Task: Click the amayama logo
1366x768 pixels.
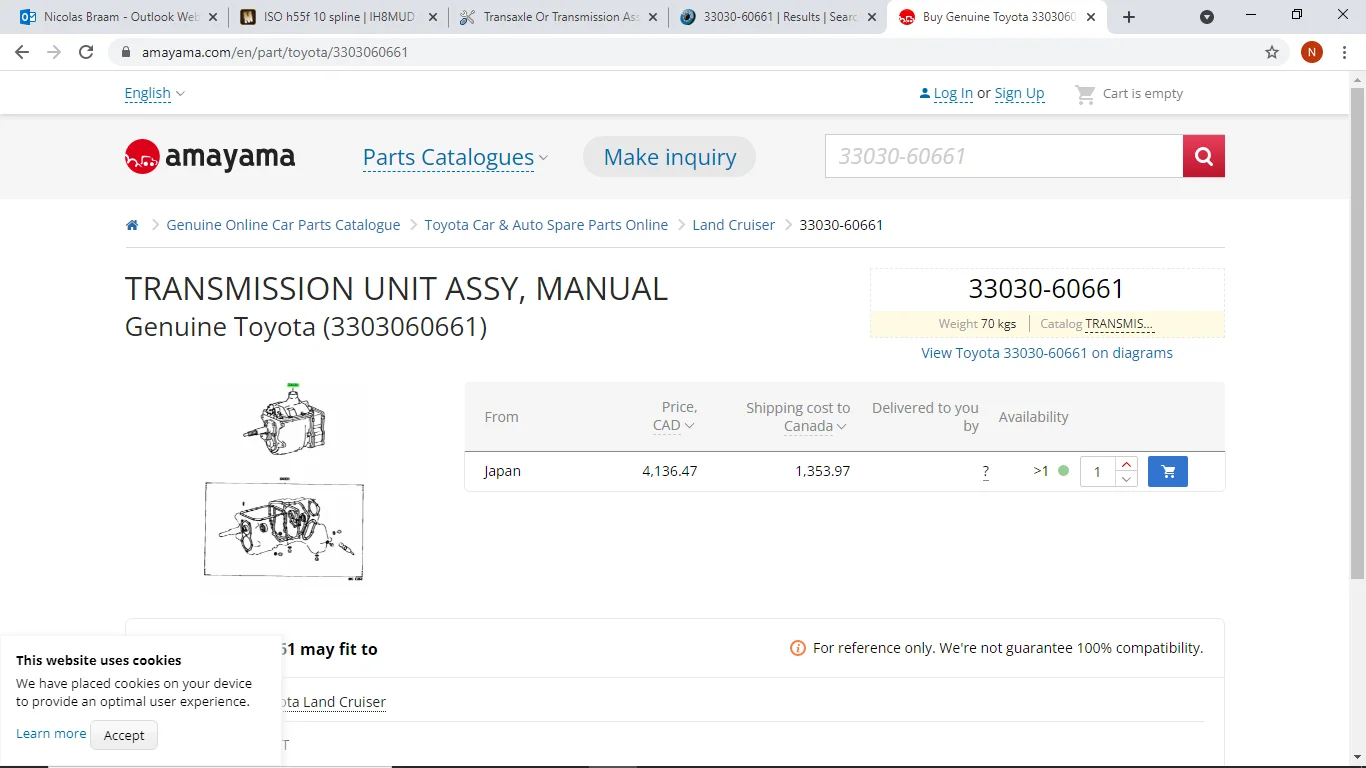Action: [210, 157]
